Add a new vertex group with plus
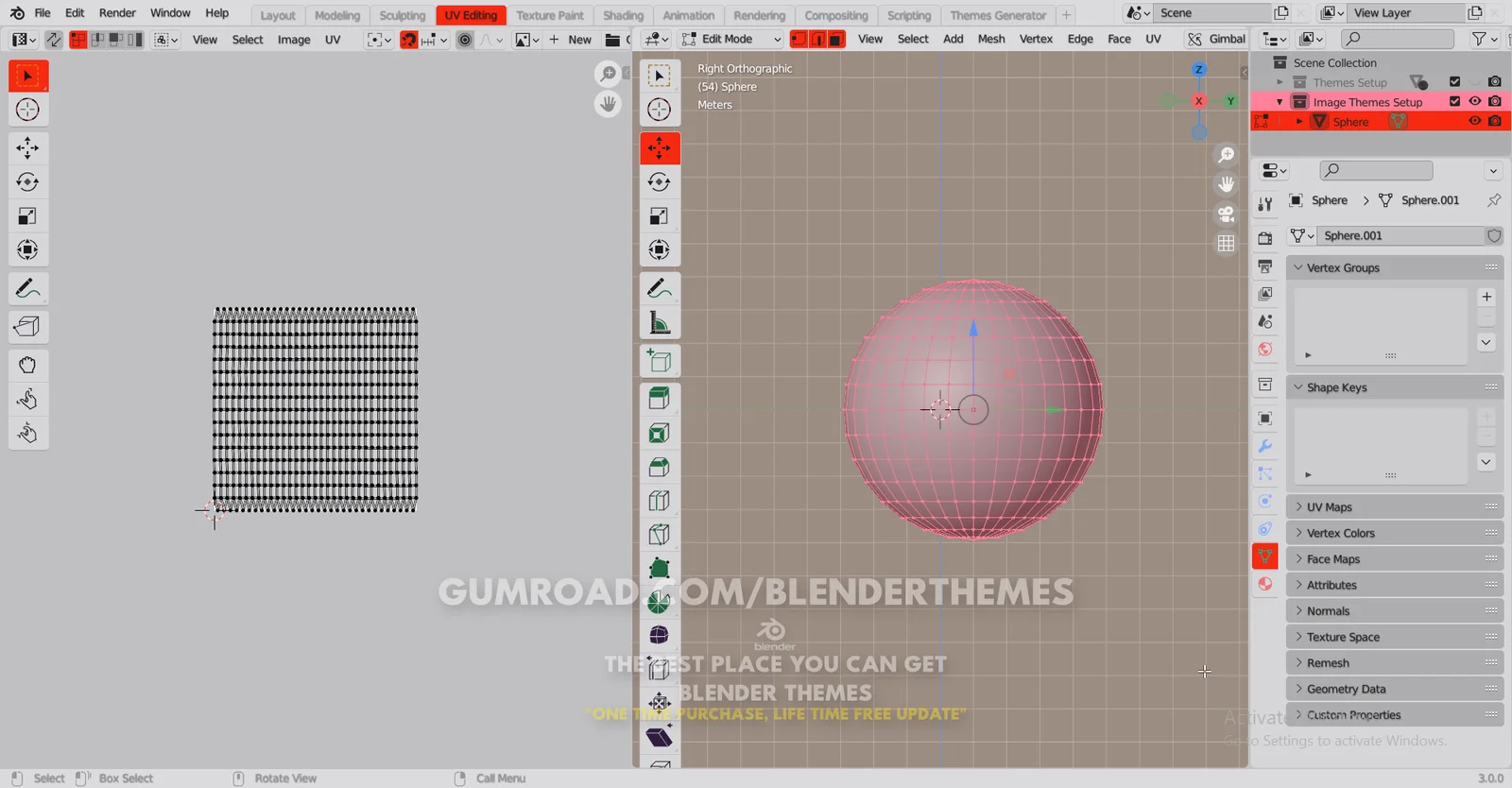The height and width of the screenshot is (788, 1512). click(1486, 297)
